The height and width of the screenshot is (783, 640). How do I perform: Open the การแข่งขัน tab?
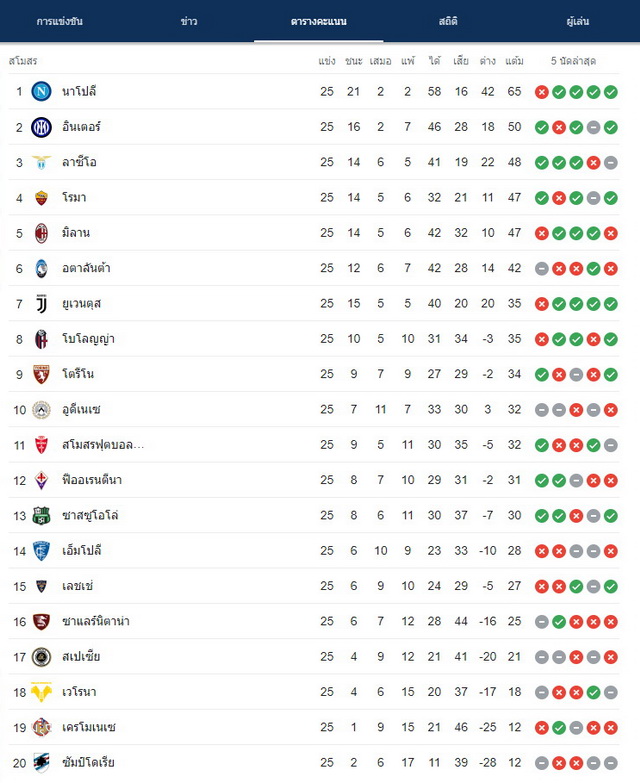(59, 21)
